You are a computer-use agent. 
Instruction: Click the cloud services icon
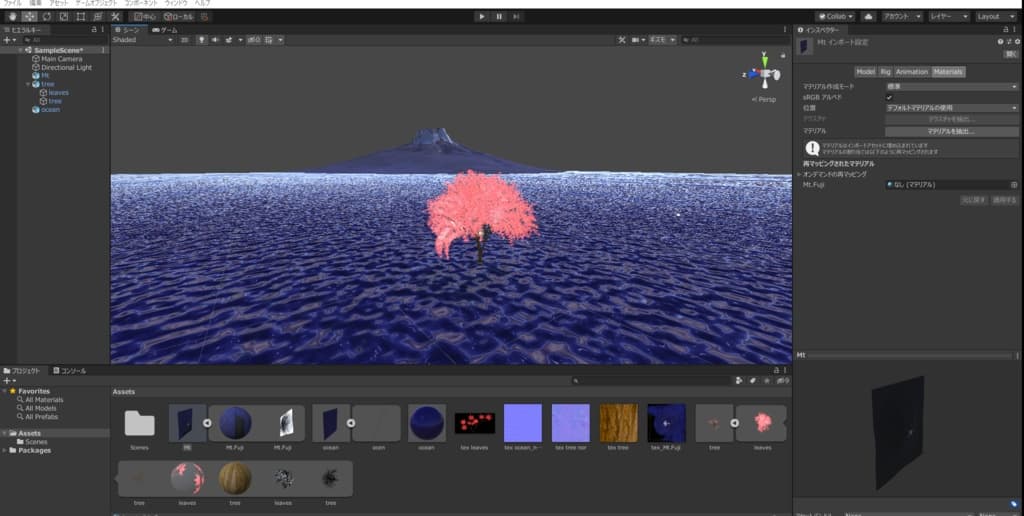(868, 17)
